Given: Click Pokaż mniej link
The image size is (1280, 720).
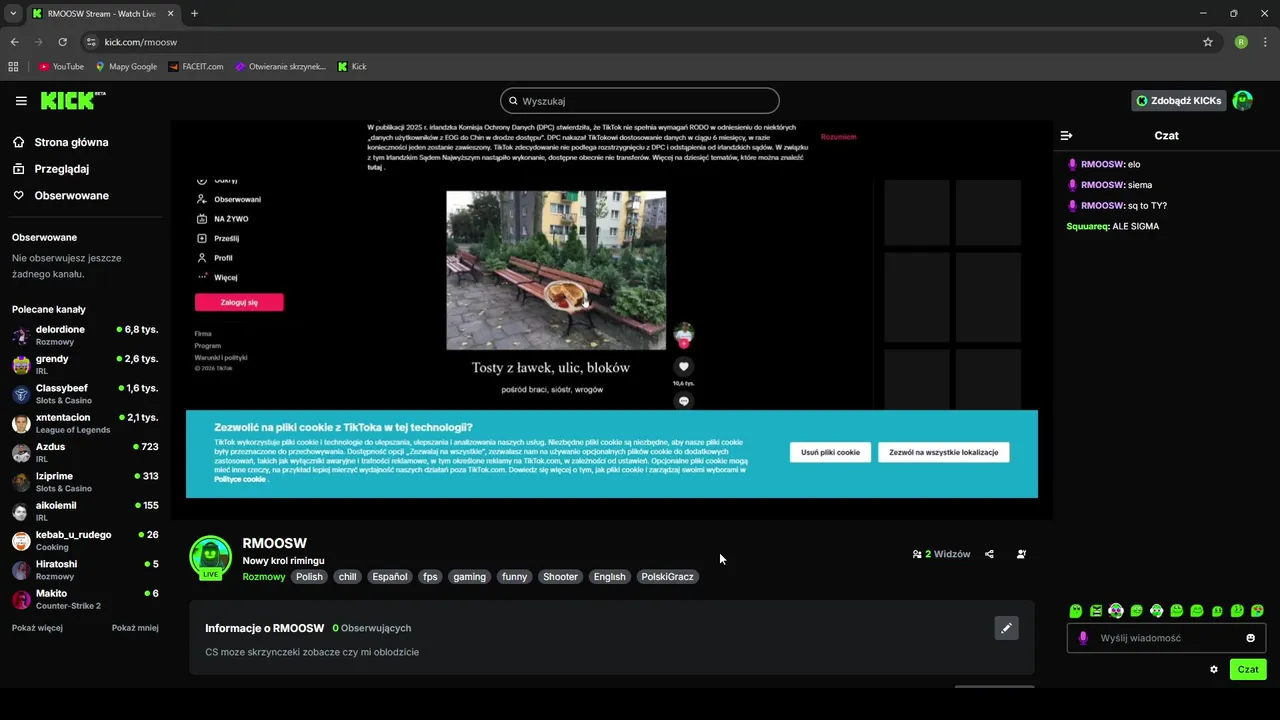Looking at the screenshot, I should pos(135,628).
